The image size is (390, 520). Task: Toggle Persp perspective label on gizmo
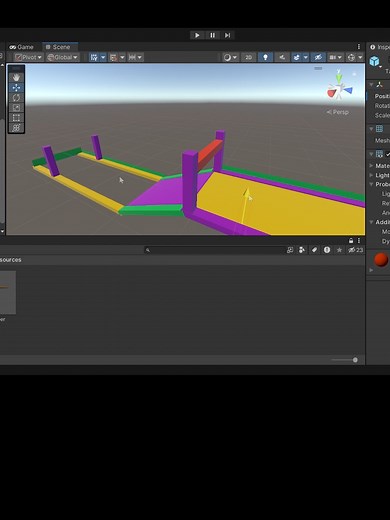(338, 112)
